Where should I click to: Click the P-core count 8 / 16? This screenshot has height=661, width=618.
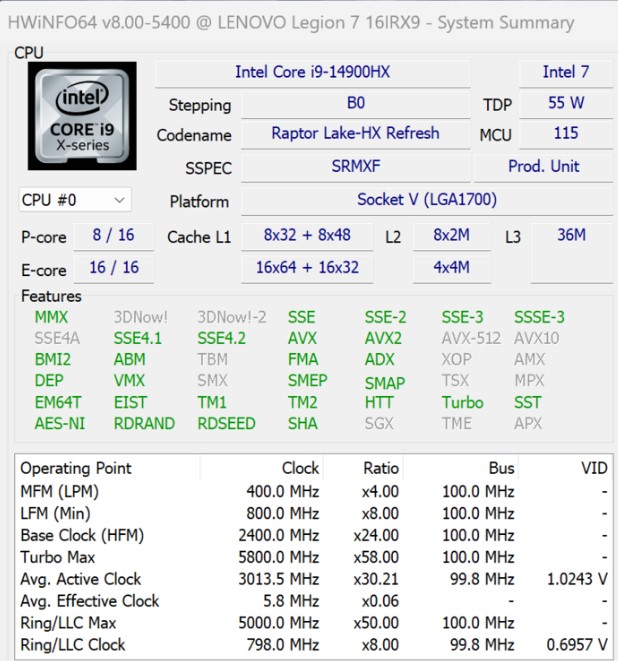[x=113, y=236]
